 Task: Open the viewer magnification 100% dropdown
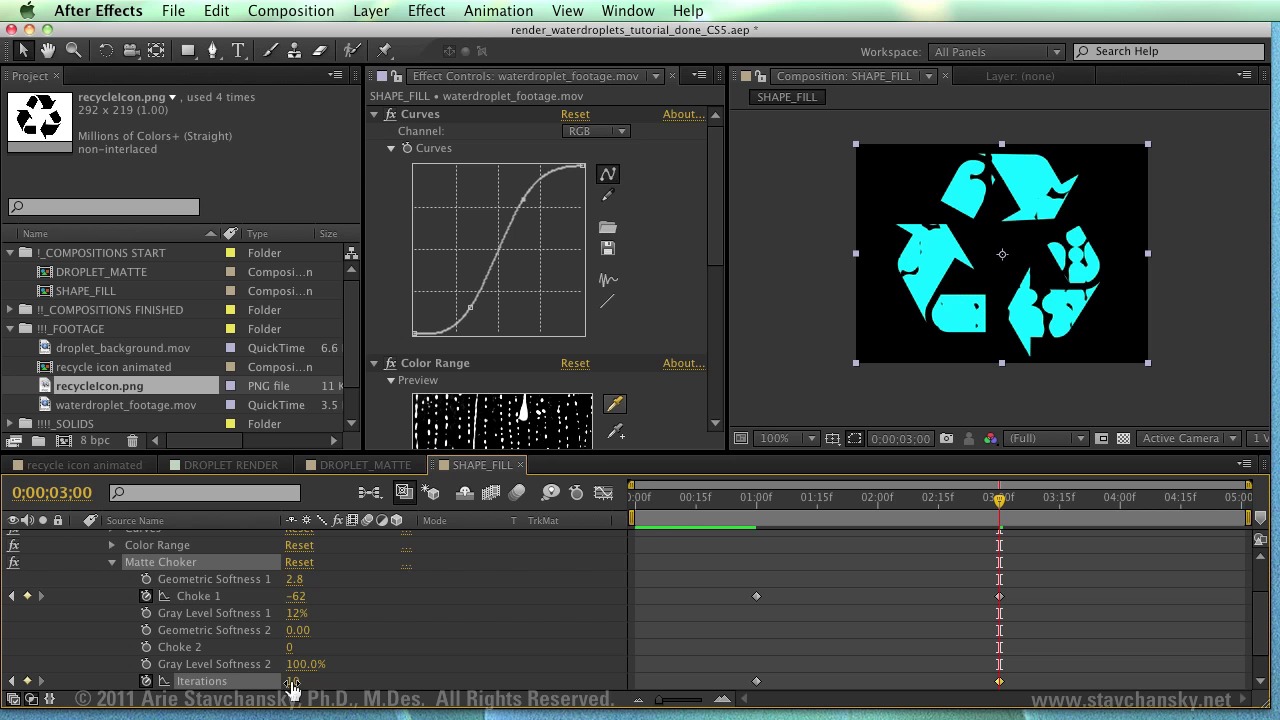(x=787, y=438)
